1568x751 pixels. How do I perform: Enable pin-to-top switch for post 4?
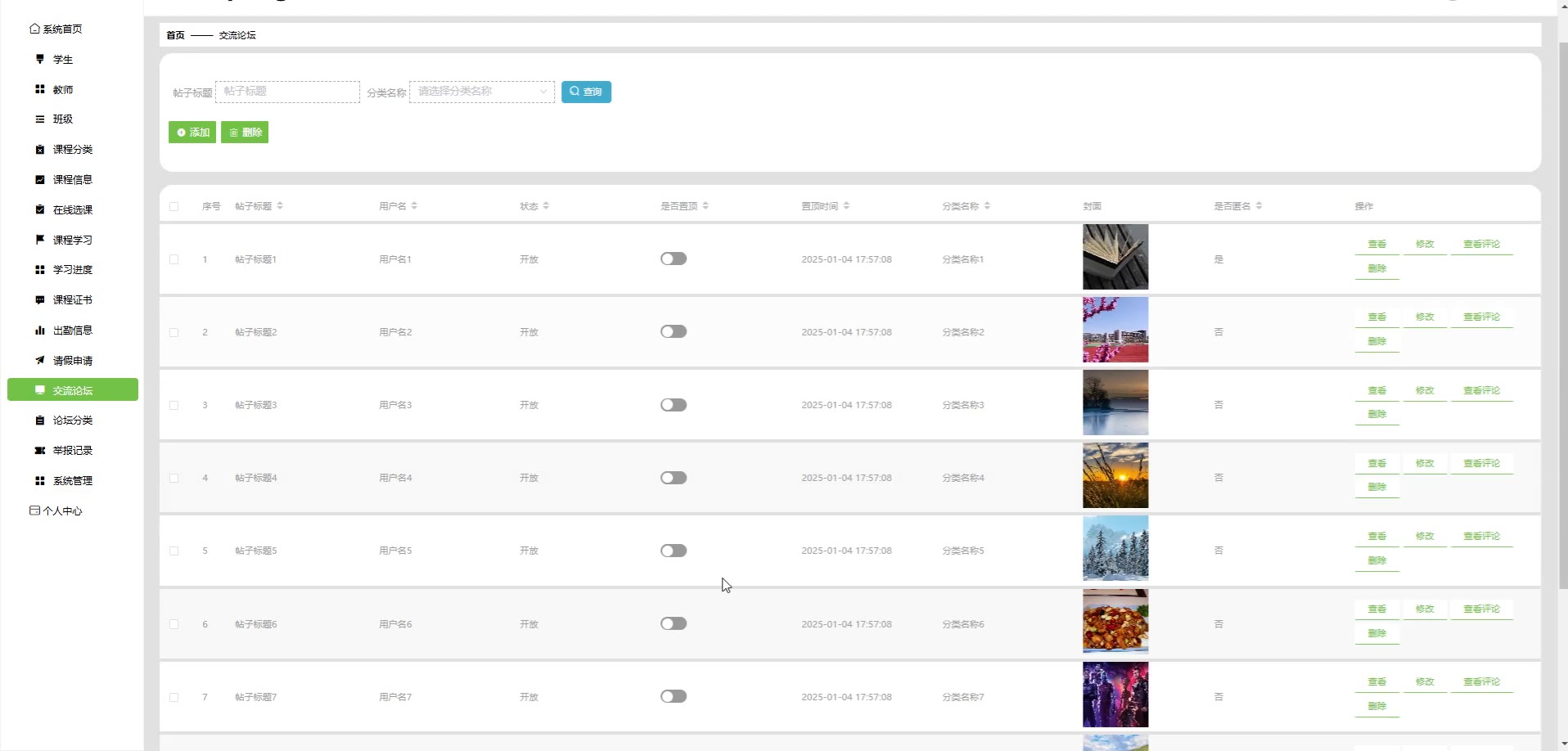[673, 478]
